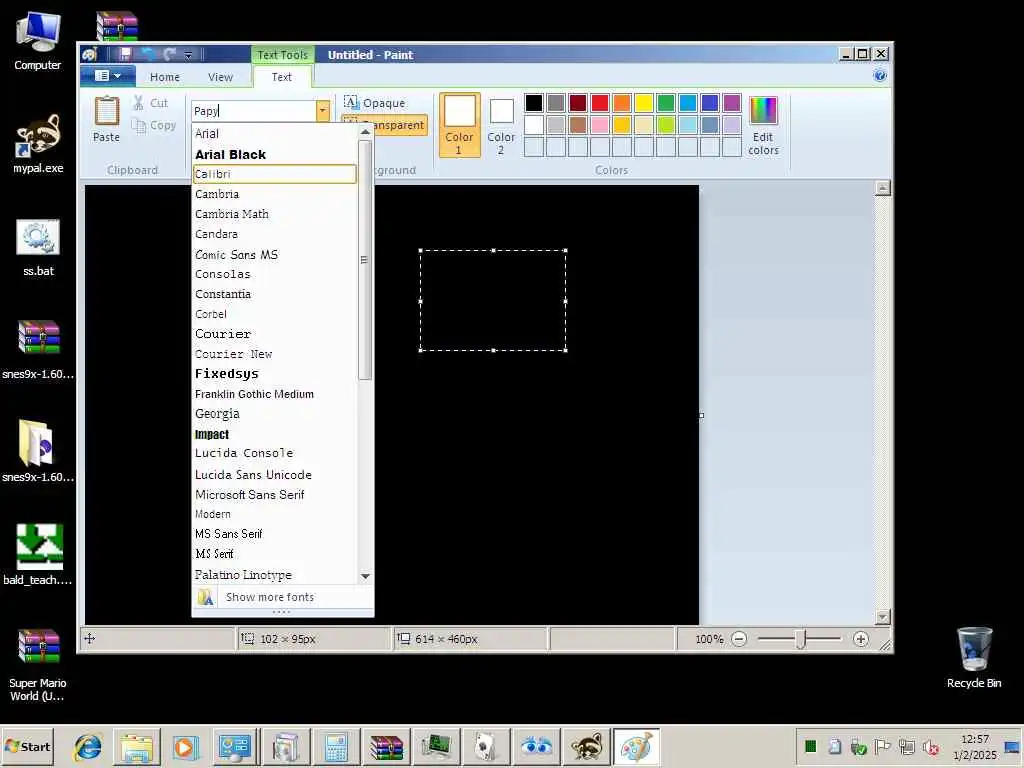1024x768 pixels.
Task: Activate Color 1 foreground button
Action: coord(459,125)
